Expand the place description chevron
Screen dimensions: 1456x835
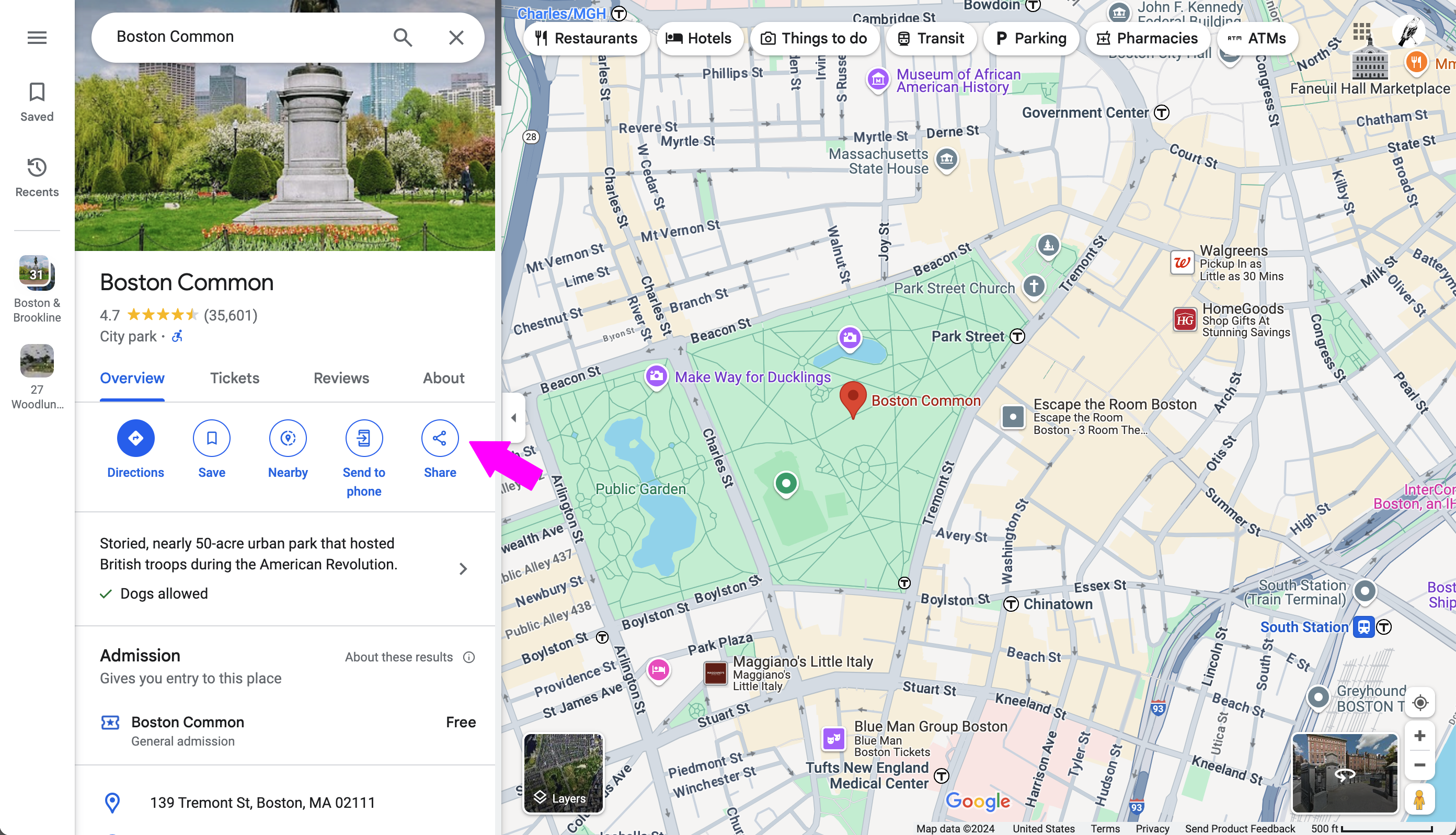click(x=463, y=569)
